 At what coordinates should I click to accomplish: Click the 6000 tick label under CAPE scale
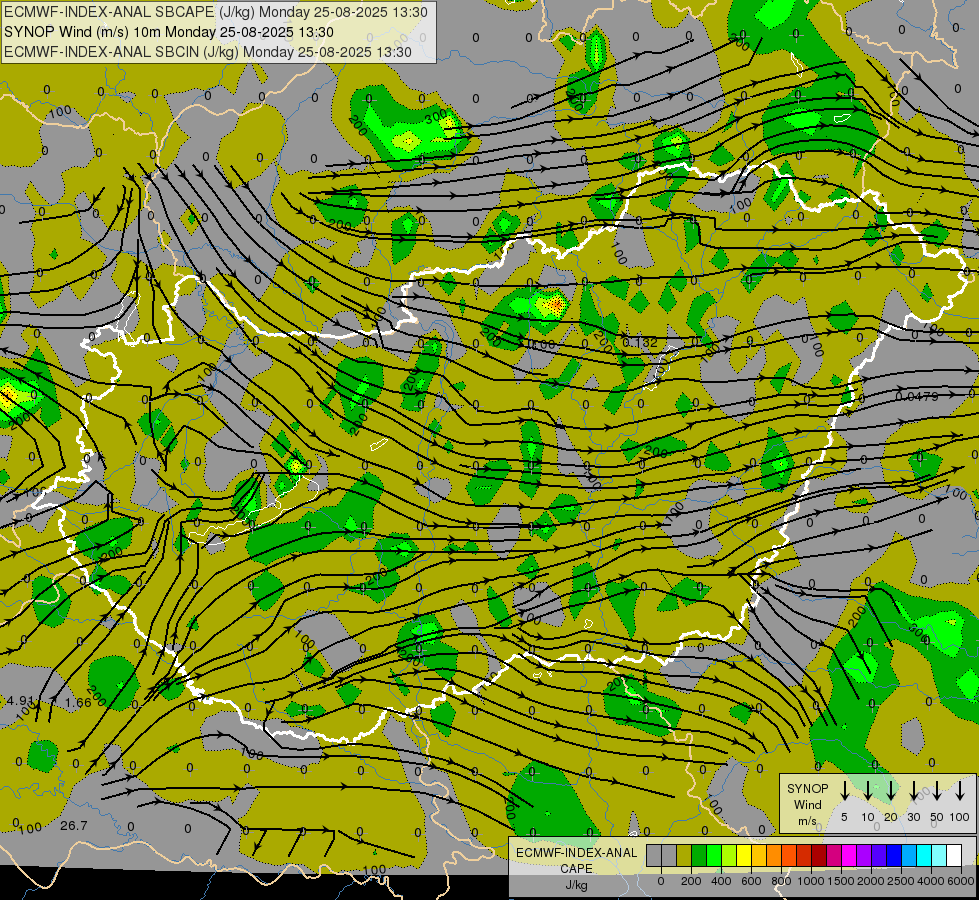click(960, 881)
